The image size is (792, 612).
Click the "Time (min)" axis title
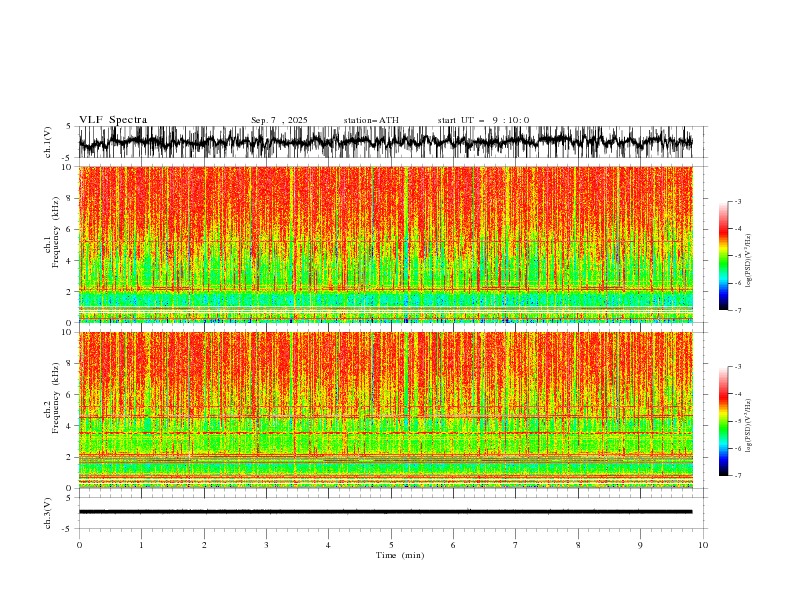400,555
